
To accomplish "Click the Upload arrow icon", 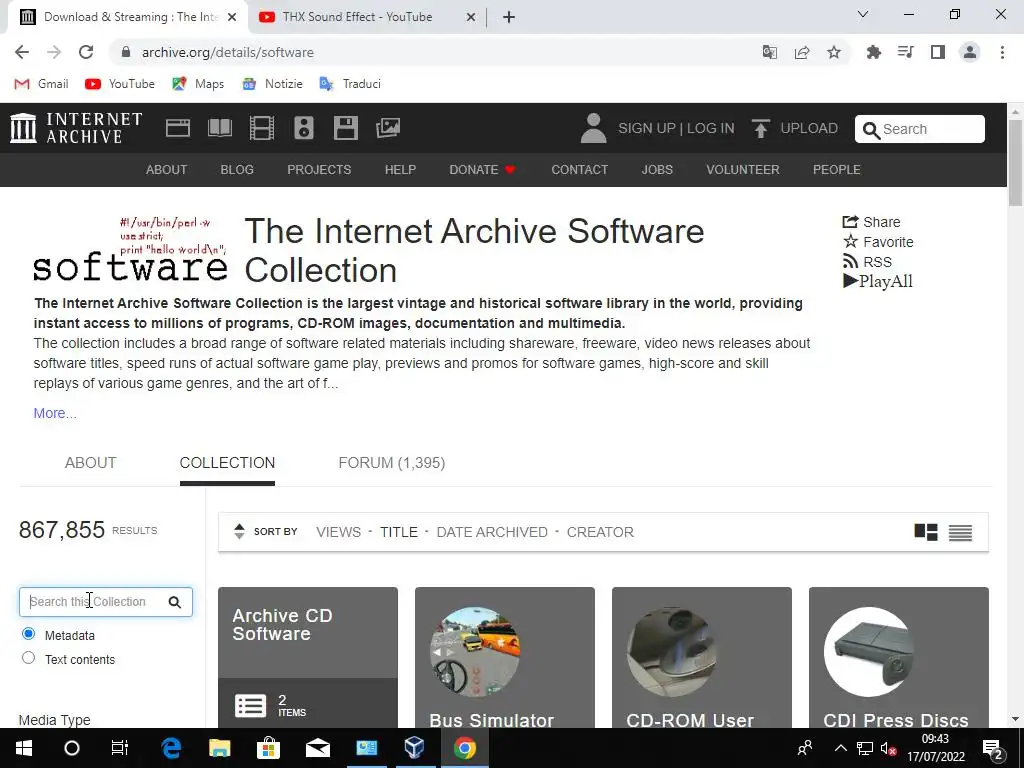I will [760, 128].
